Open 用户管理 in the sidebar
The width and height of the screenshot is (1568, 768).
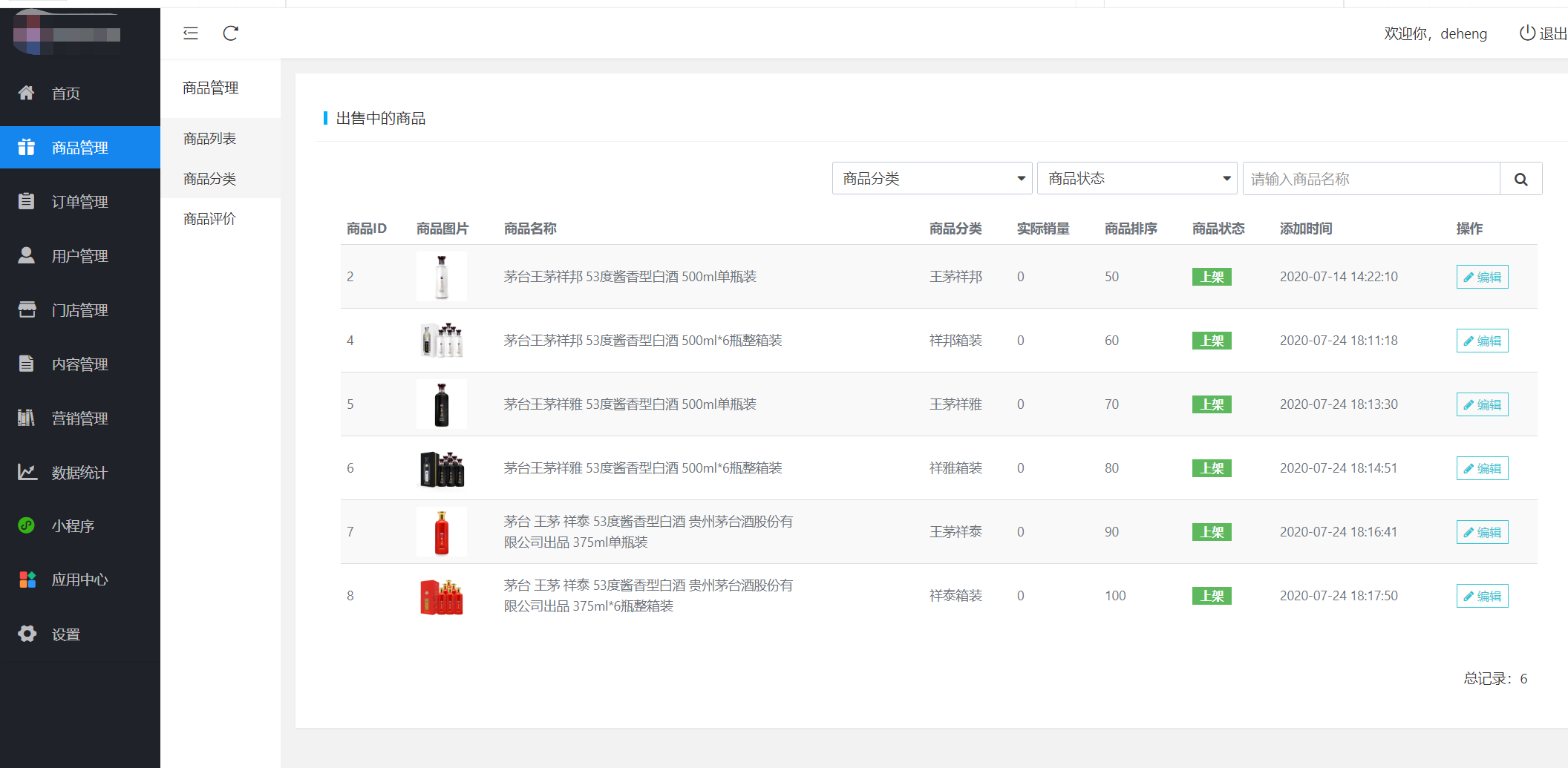80,255
